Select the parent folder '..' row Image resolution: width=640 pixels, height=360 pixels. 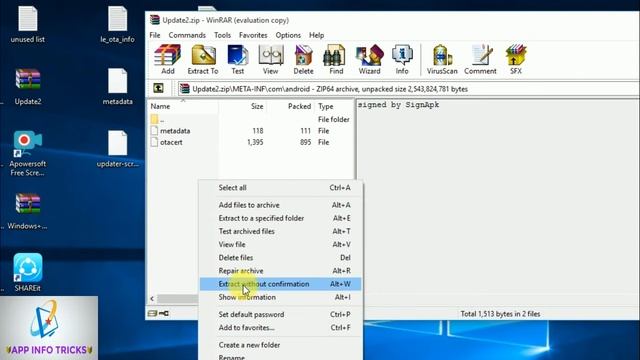click(x=251, y=119)
